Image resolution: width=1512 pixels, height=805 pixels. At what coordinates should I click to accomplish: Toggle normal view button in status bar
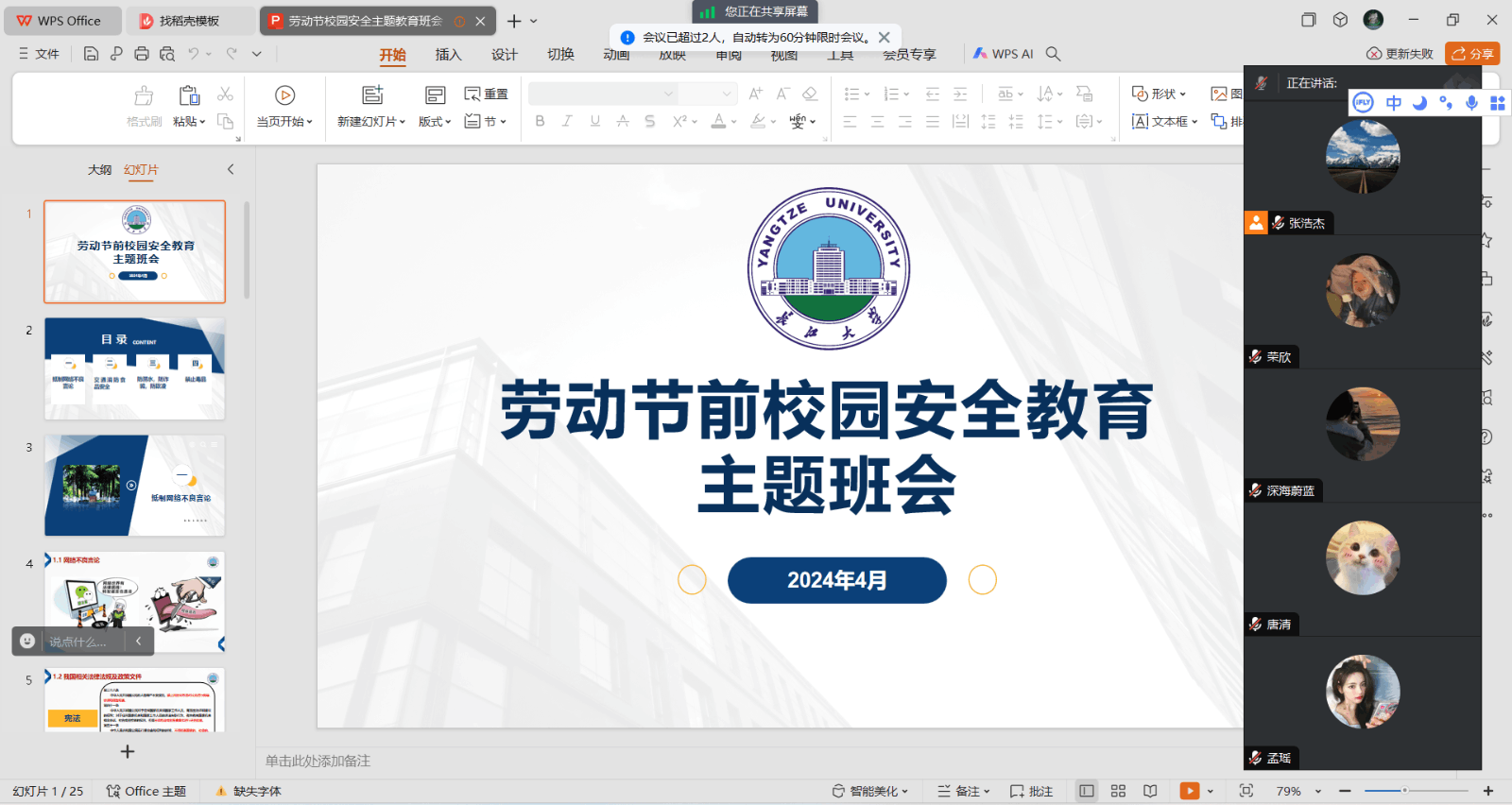tap(1087, 791)
